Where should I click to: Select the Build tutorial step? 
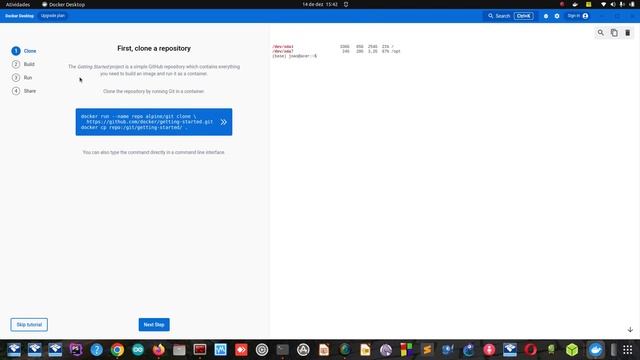tap(23, 64)
